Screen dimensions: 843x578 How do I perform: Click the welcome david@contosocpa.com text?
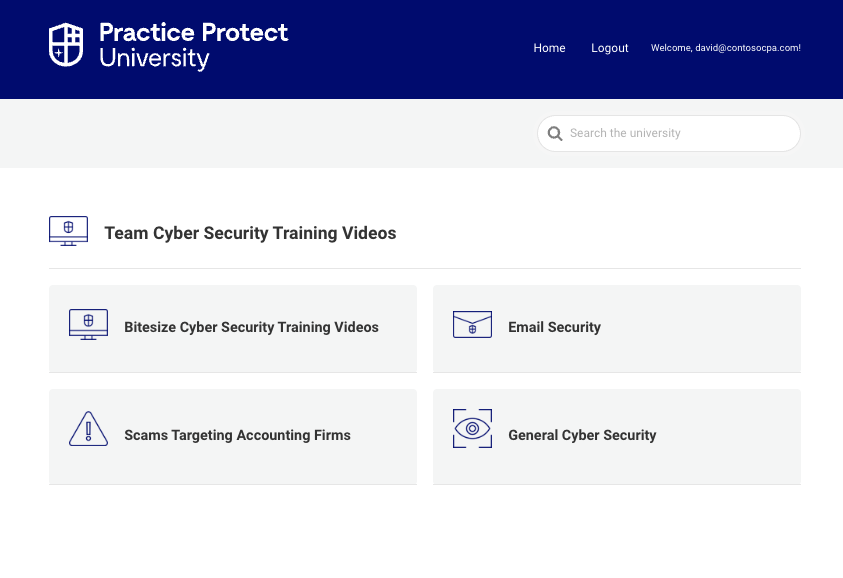point(725,48)
